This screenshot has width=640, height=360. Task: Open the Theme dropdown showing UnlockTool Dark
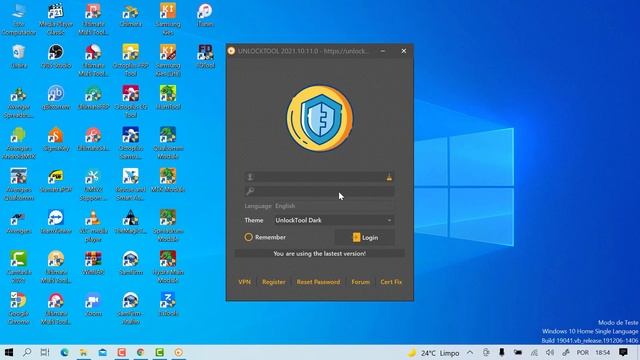pyautogui.click(x=333, y=220)
